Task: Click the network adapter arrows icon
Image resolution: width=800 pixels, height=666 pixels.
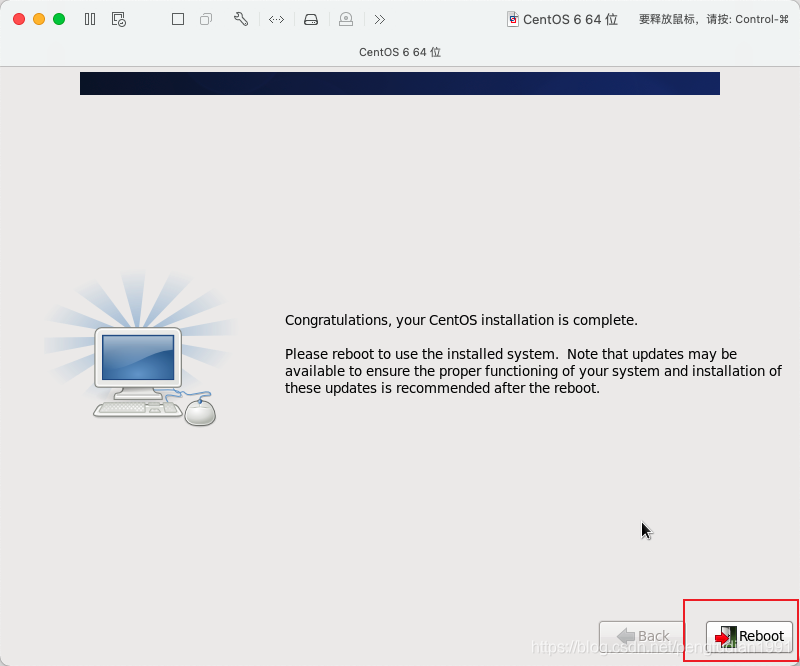Action: tap(276, 19)
